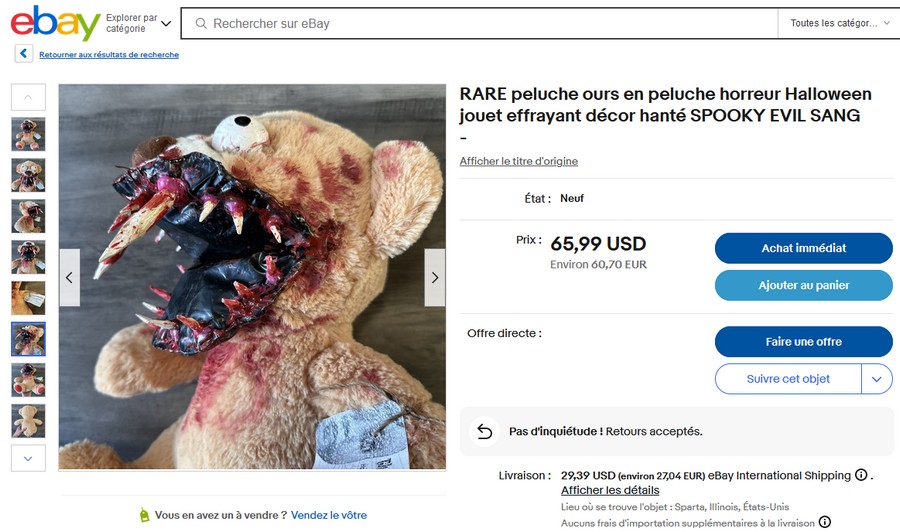The width and height of the screenshot is (900, 532).
Task: Click the "Faire une offre" button
Action: (x=803, y=342)
